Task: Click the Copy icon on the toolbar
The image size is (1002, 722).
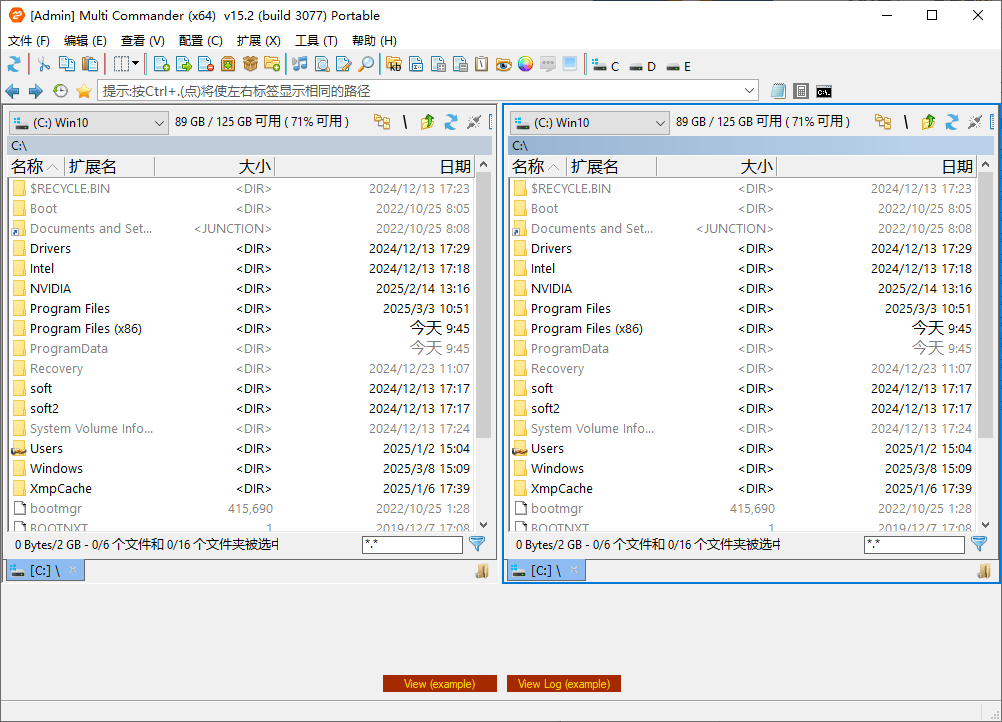Action: click(65, 65)
